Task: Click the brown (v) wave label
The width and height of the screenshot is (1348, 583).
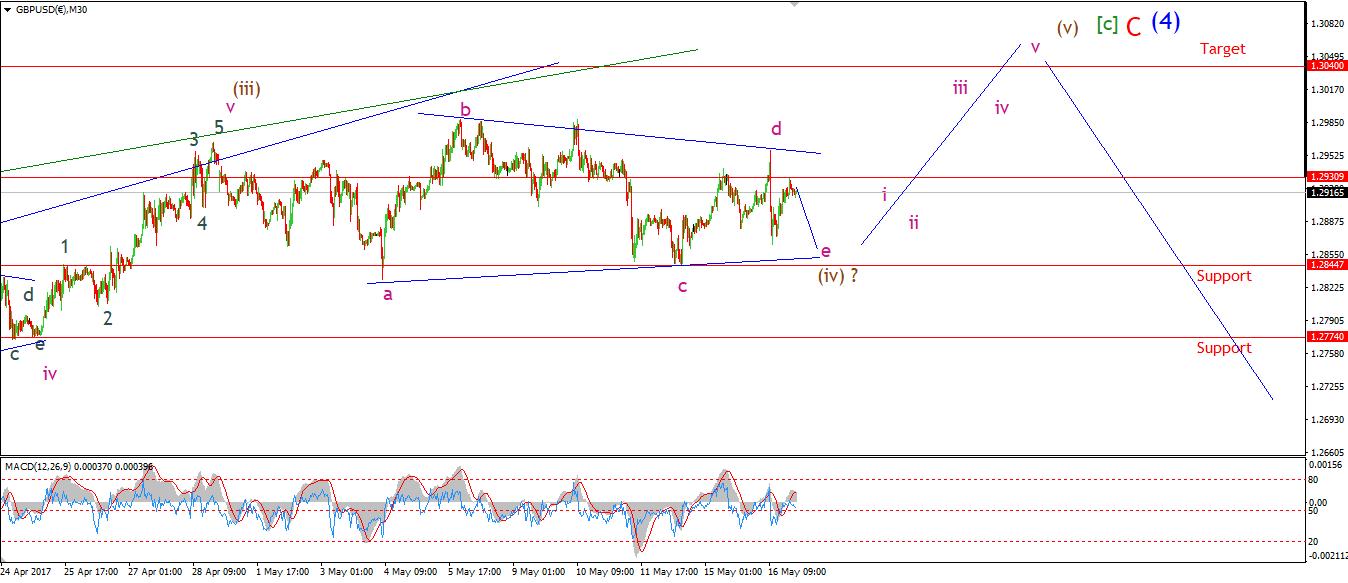Action: click(x=1067, y=28)
